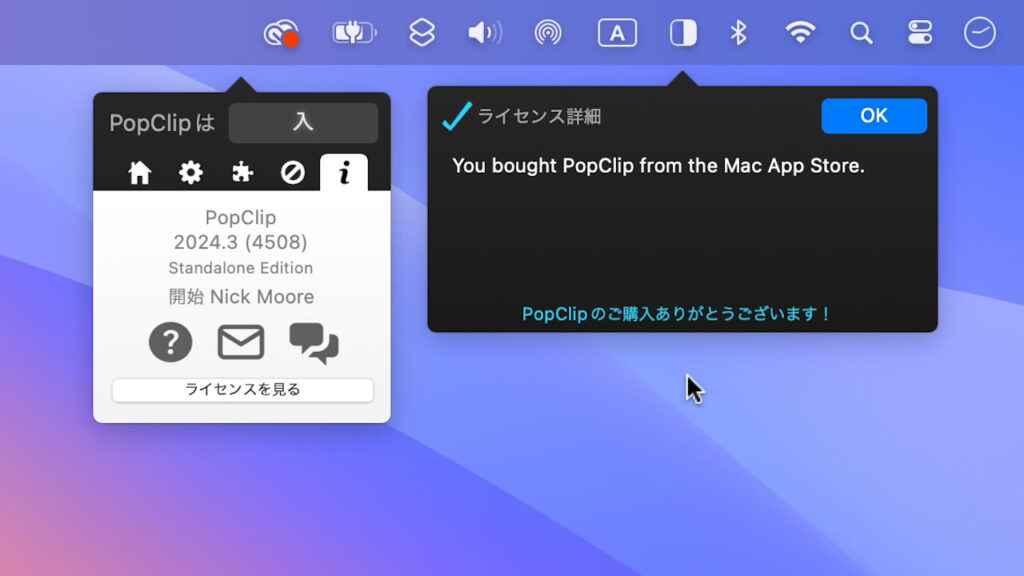Click the ライセンスを見る button
The image size is (1024, 576).
[x=242, y=392]
